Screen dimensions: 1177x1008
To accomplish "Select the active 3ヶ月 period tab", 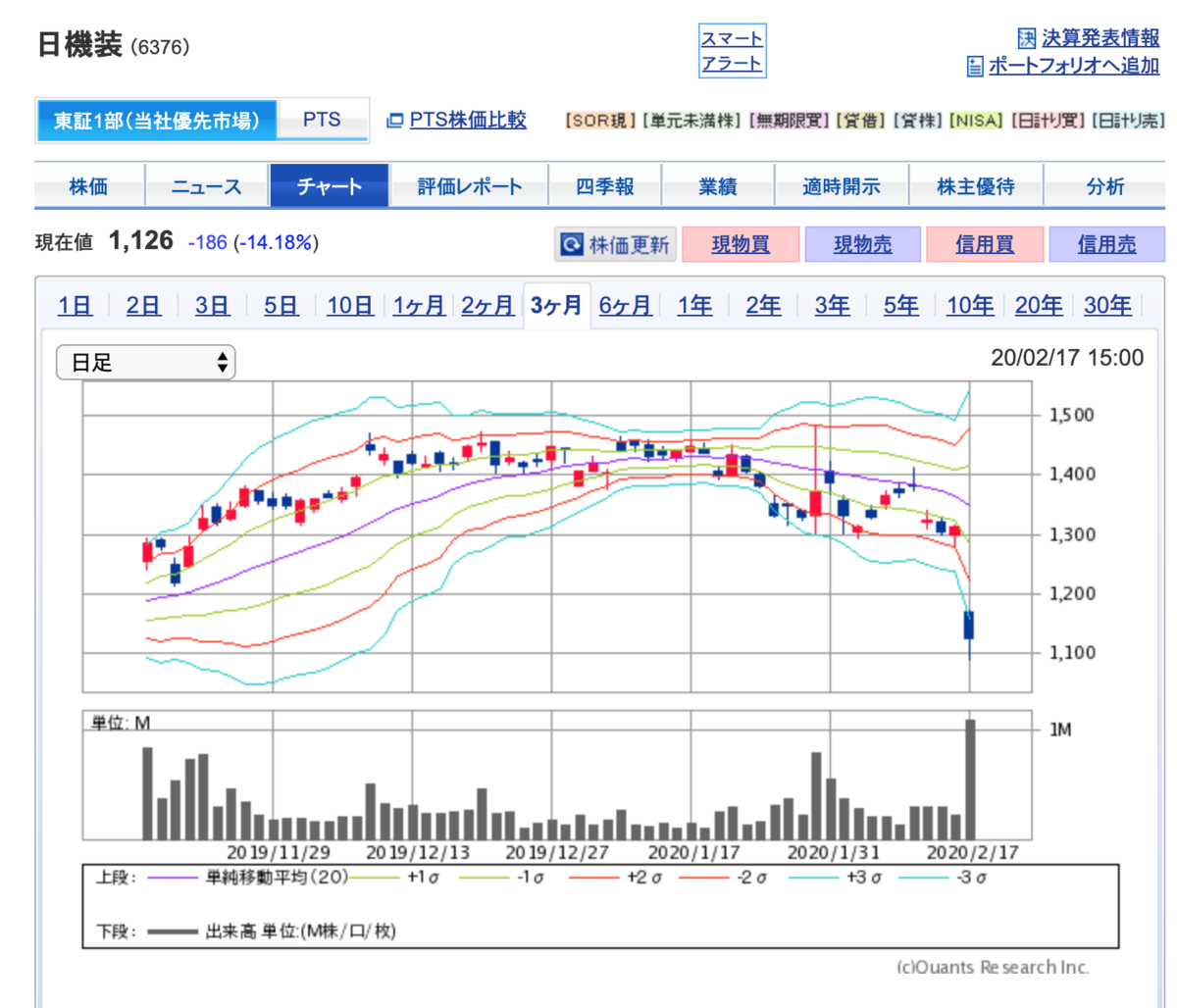I will point(556,306).
